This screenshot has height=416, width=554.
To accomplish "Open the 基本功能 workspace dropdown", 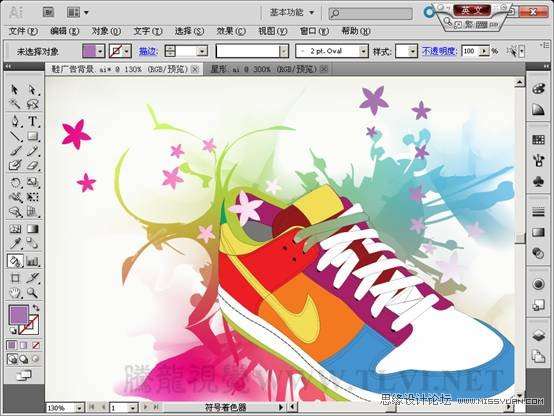I will pos(292,12).
